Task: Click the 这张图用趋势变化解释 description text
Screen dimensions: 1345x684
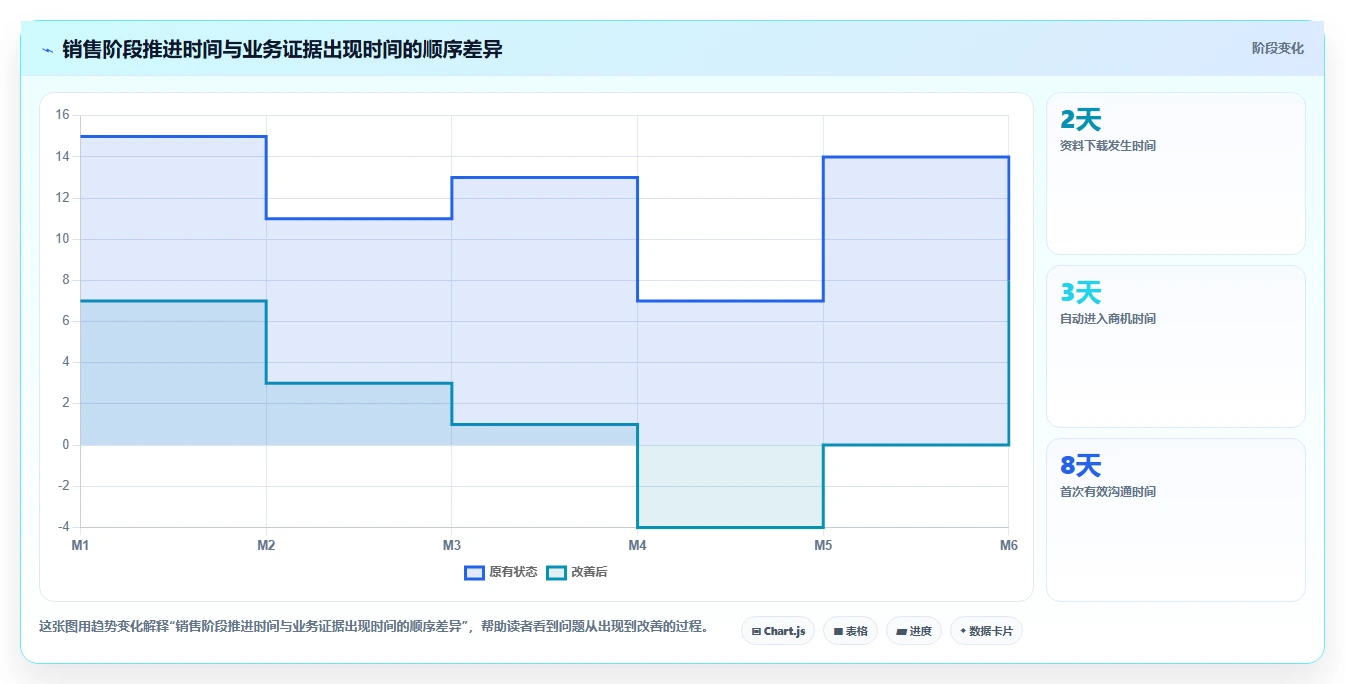Action: click(x=373, y=627)
